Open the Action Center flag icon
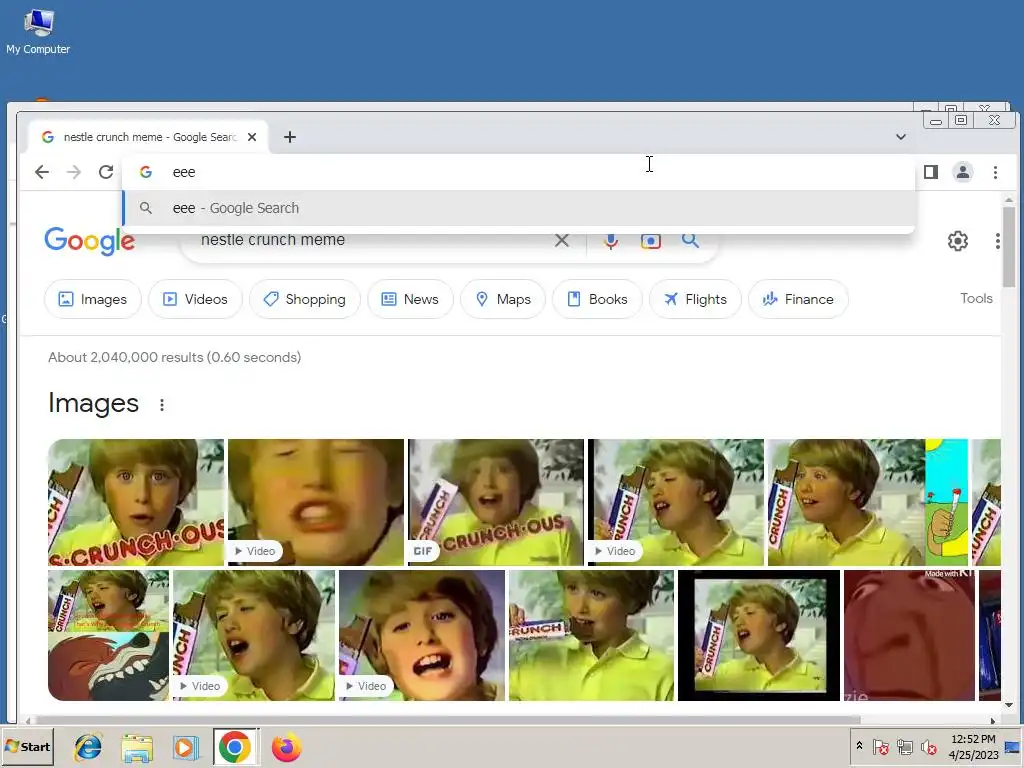This screenshot has width=1024, height=768. [880, 747]
